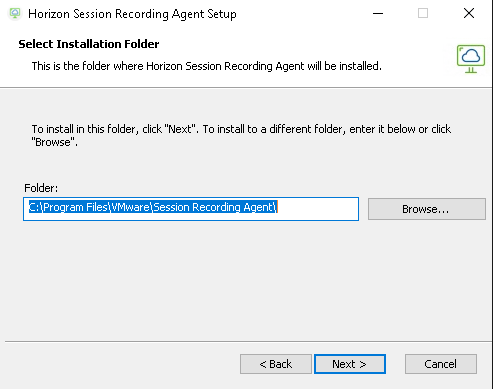The image size is (493, 389).
Task: Click blank space inside Folder field after path
Action: pyautogui.click(x=317, y=209)
